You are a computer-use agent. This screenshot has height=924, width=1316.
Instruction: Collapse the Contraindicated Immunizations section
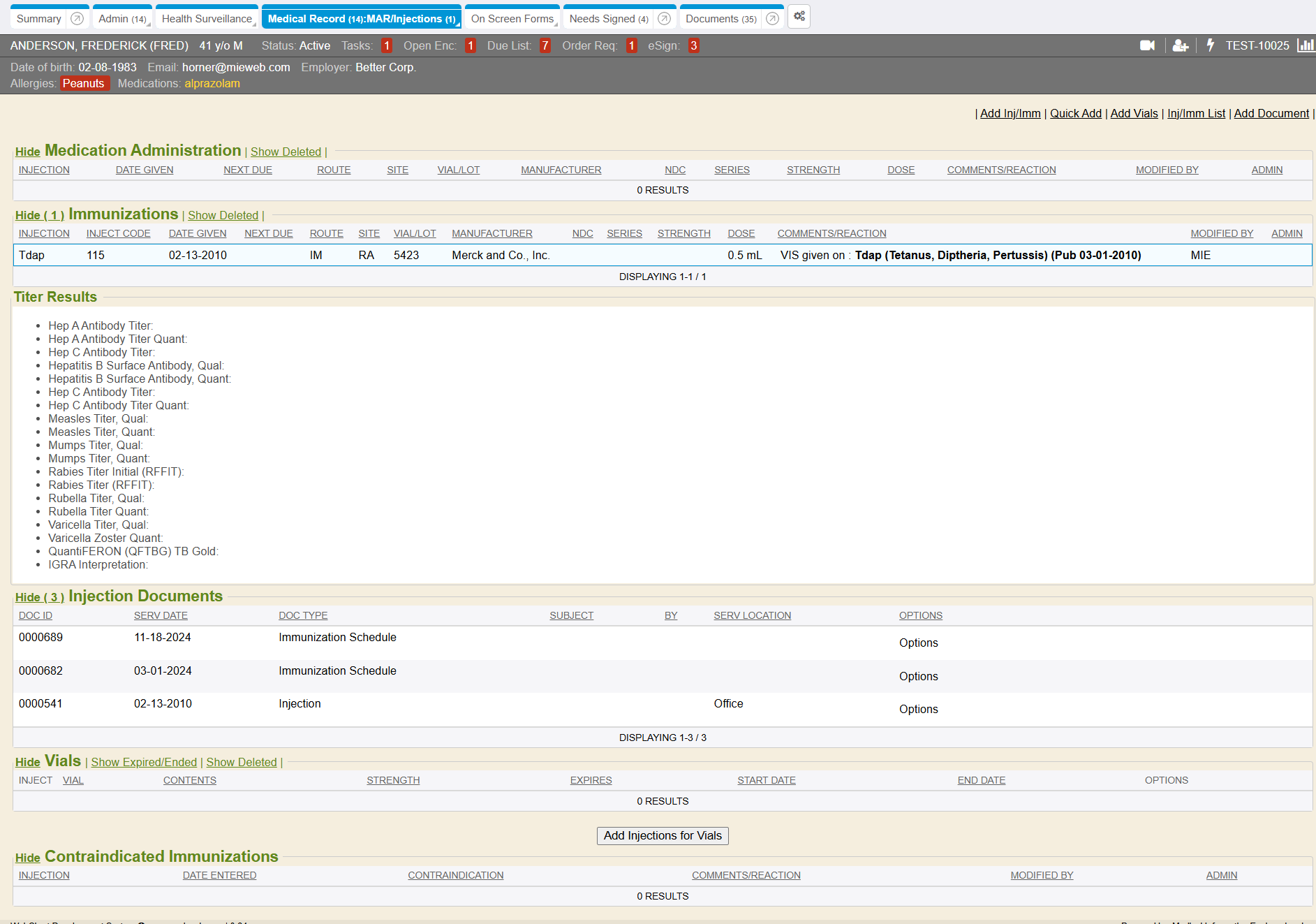pos(27,858)
